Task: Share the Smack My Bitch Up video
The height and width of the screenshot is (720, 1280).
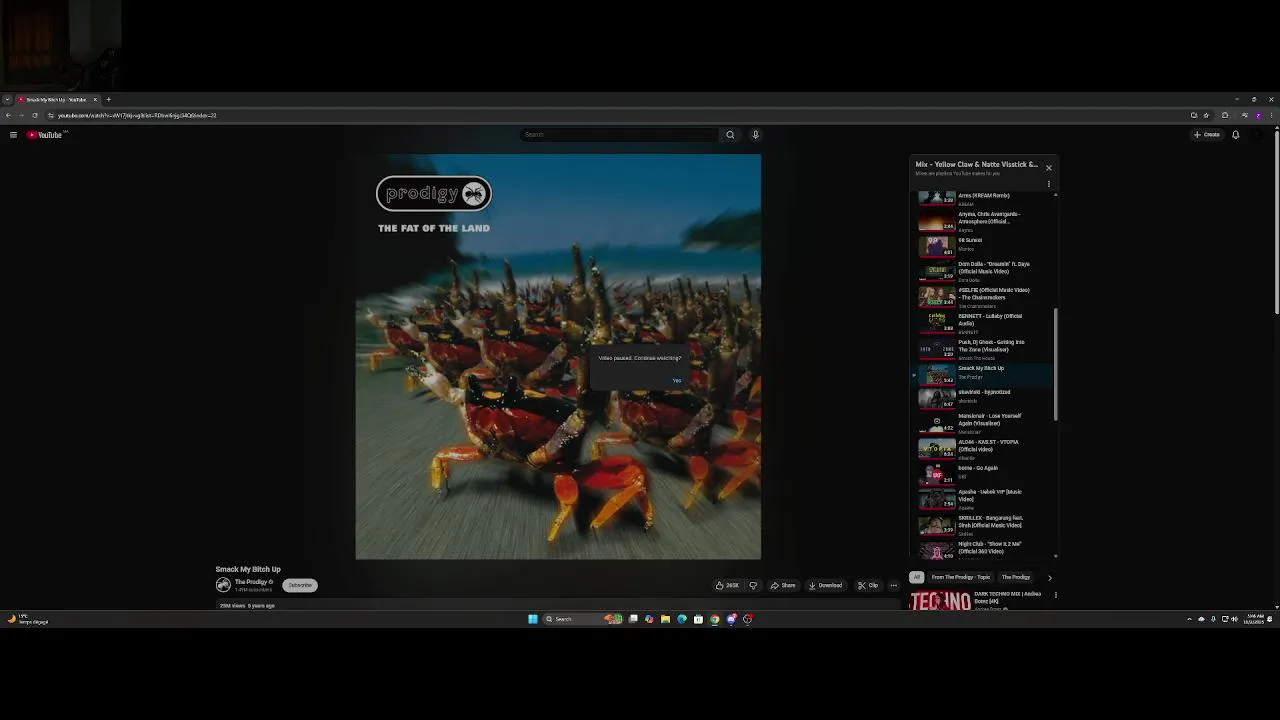Action: pos(783,586)
